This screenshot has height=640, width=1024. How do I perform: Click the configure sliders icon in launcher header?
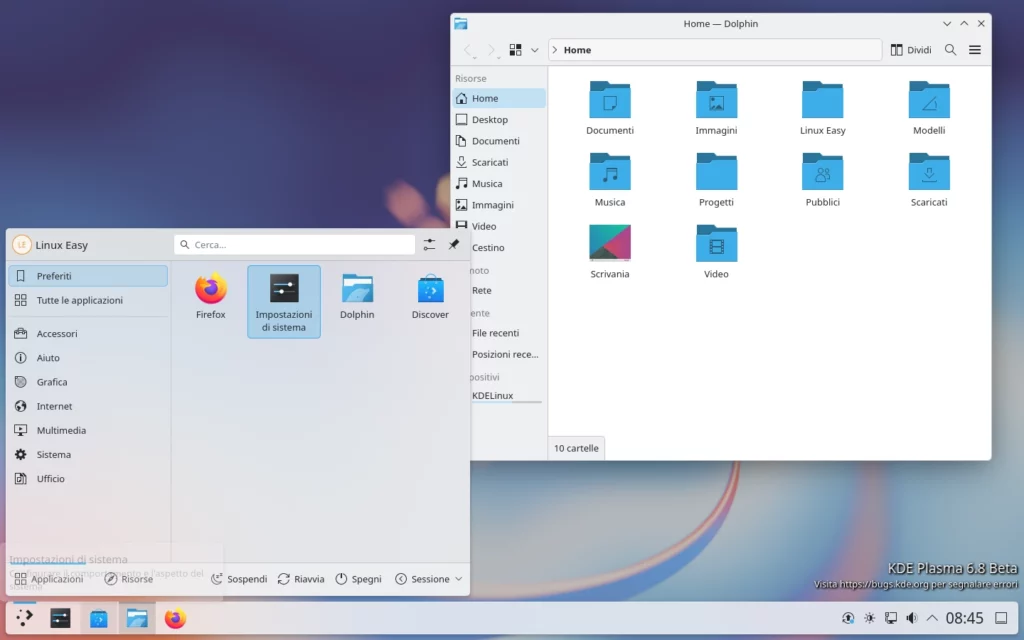point(429,244)
